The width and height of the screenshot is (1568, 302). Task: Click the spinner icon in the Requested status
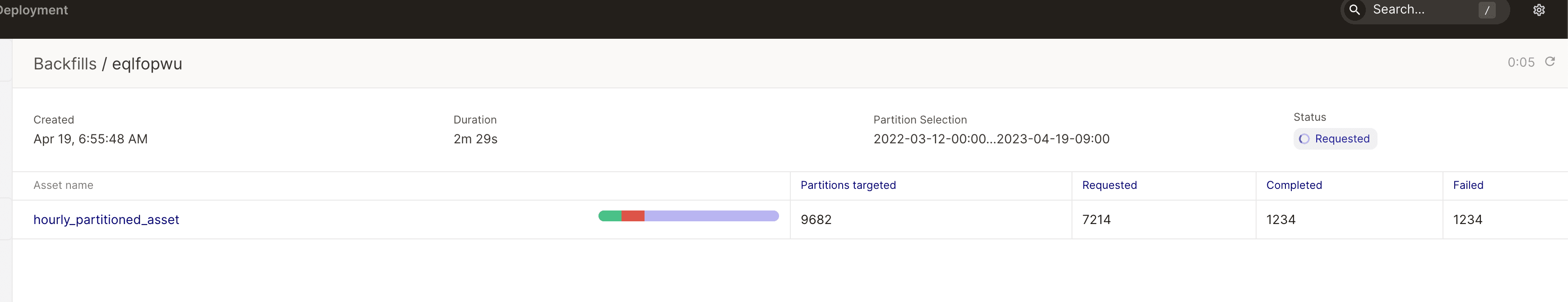click(1304, 139)
